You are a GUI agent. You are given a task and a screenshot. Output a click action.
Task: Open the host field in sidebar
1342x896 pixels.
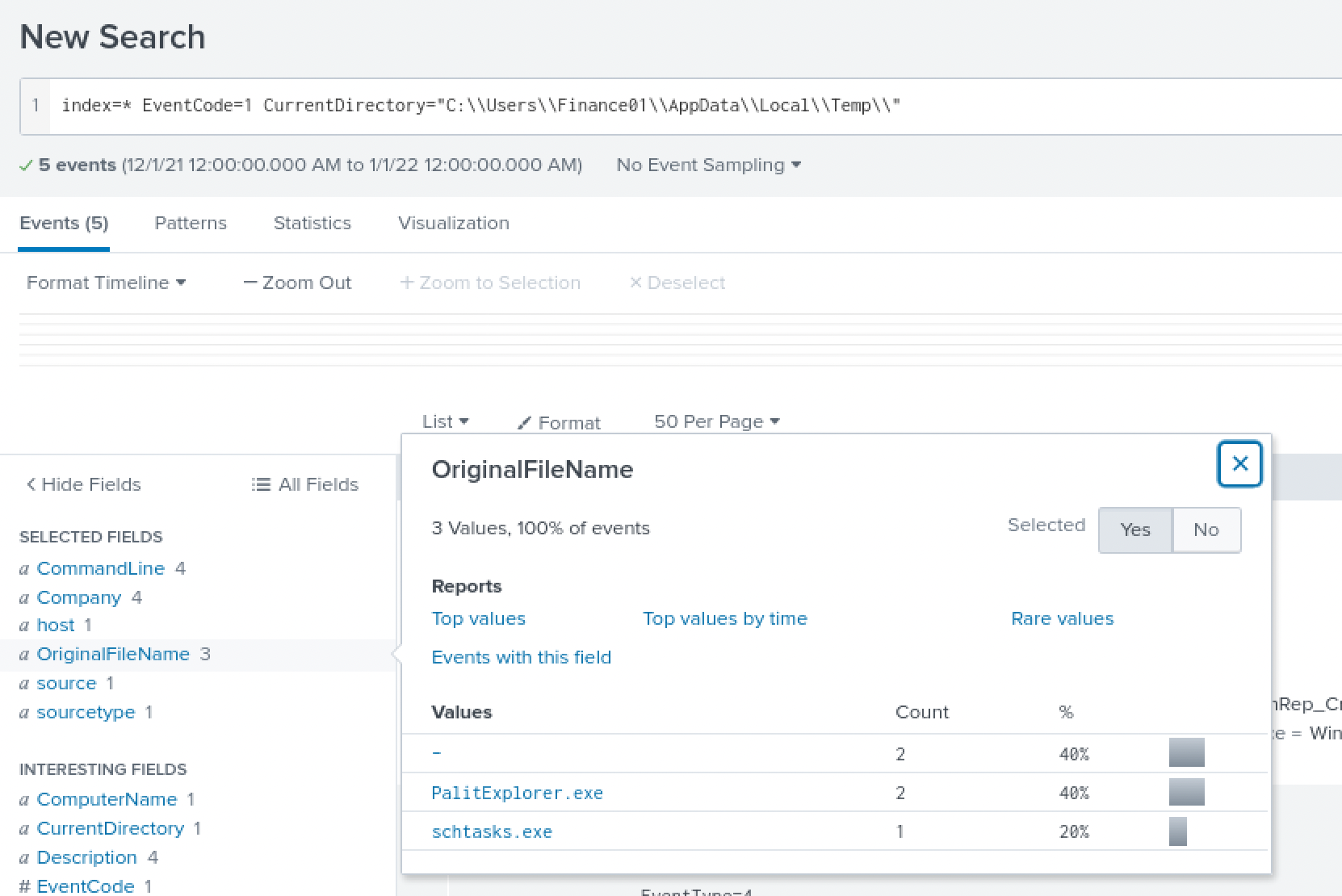[x=55, y=625]
